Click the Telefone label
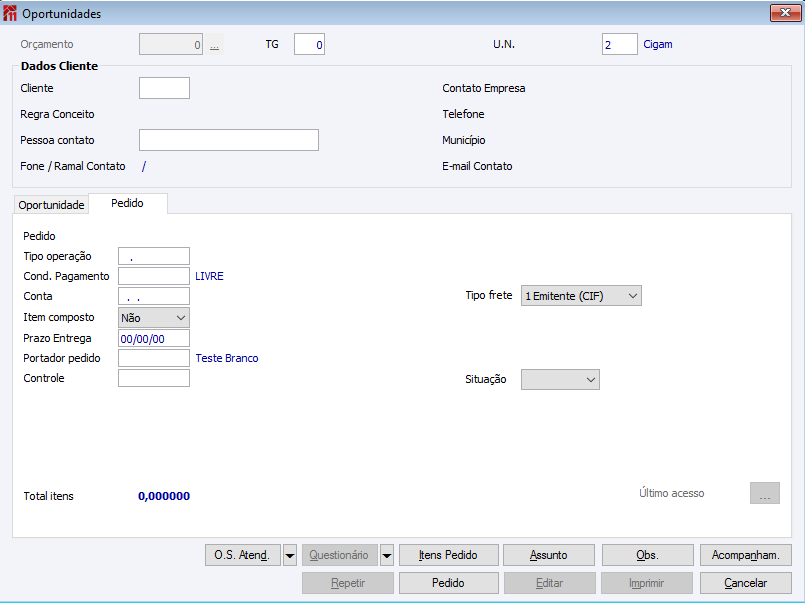805x603 pixels. 463,114
